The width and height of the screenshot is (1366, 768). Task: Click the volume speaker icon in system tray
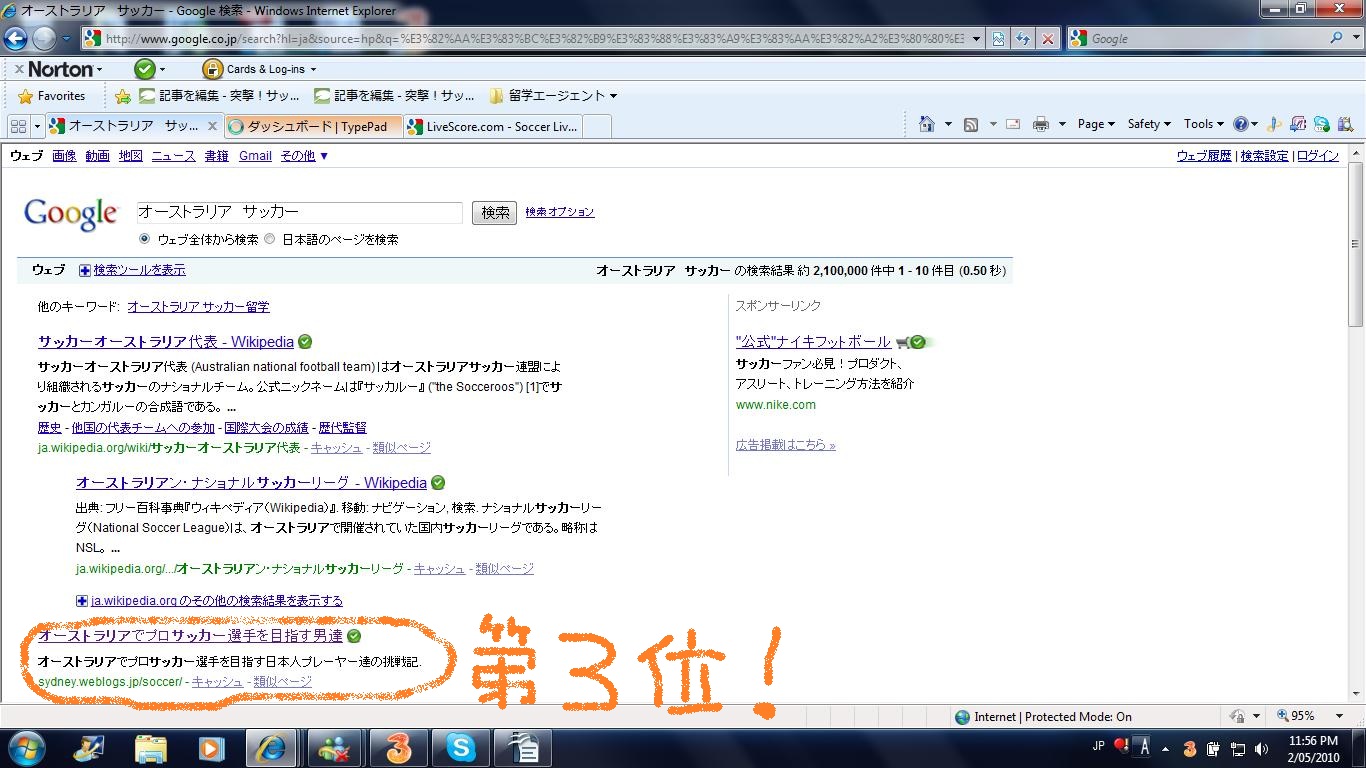[x=1262, y=748]
